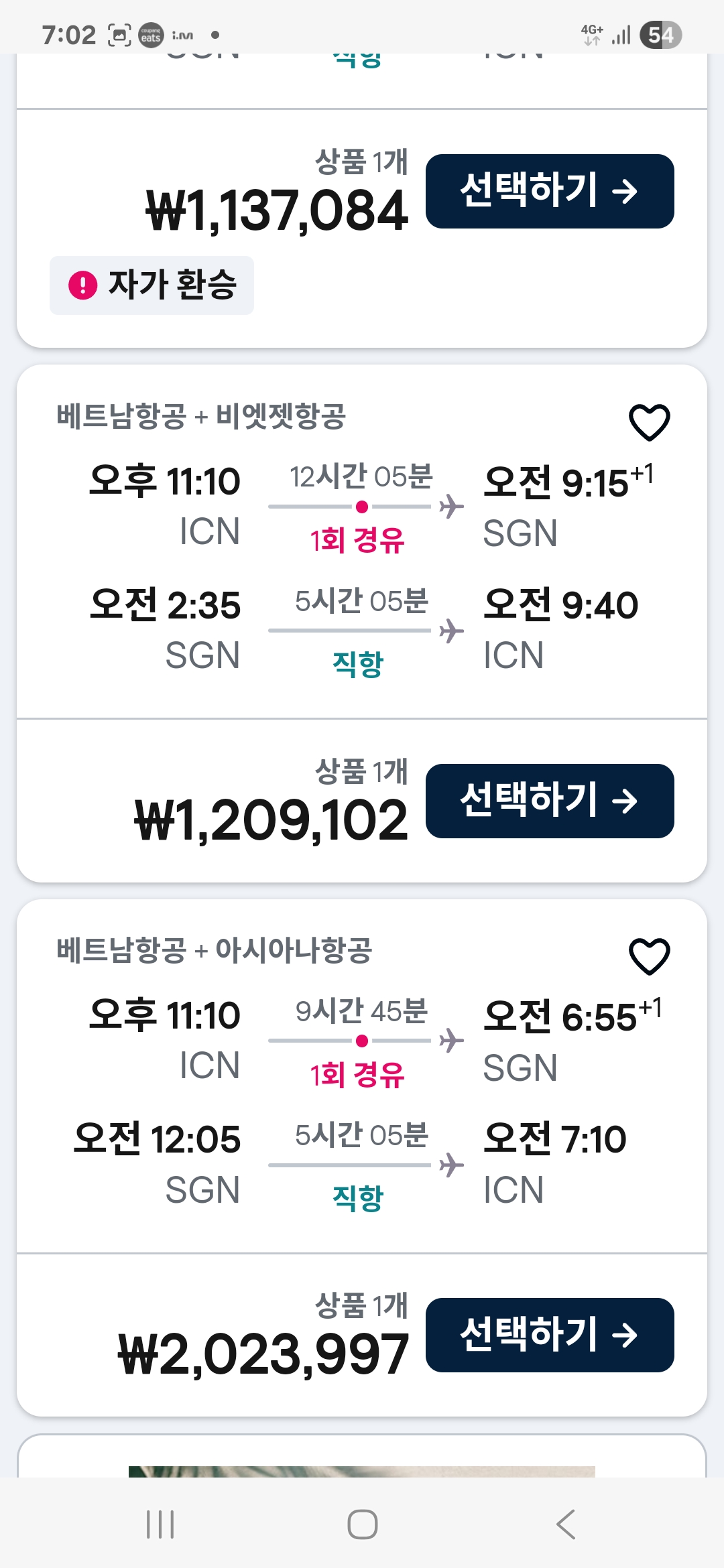Tap 선택하기 for the ₩1,137,084 fare

point(550,191)
